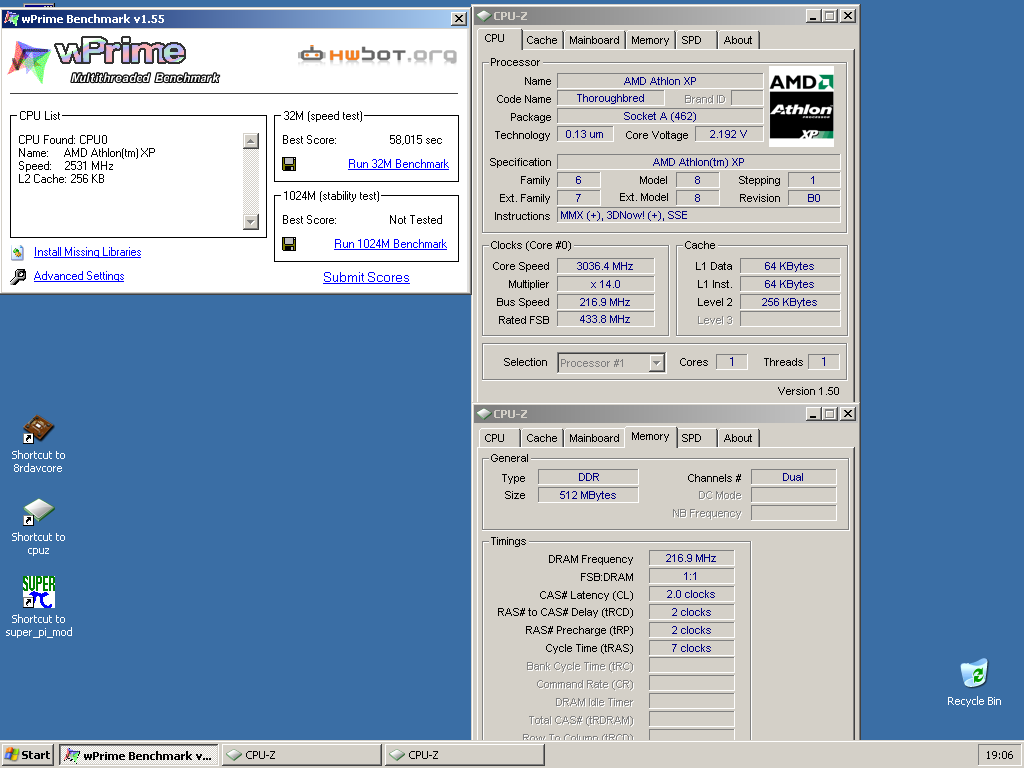Click Install Missing Libraries link
The height and width of the screenshot is (768, 1024).
coord(88,252)
